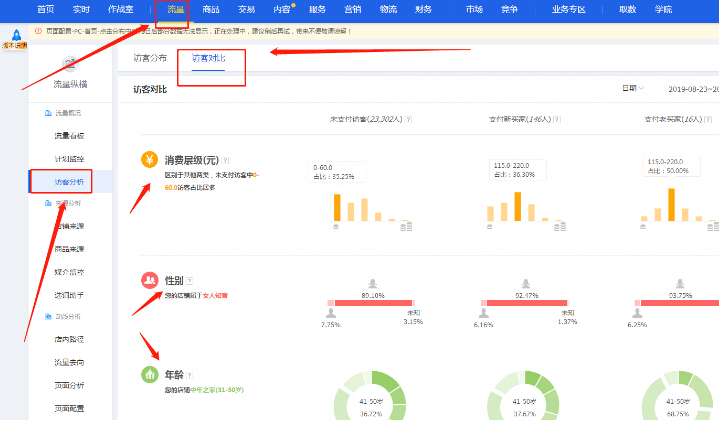
Task: Click help icon next to 未支付访客 header
Action: [x=409, y=119]
